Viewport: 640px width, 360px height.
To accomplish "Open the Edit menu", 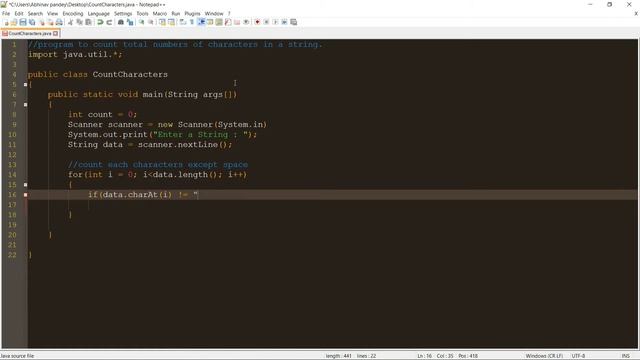I will 19,13.
